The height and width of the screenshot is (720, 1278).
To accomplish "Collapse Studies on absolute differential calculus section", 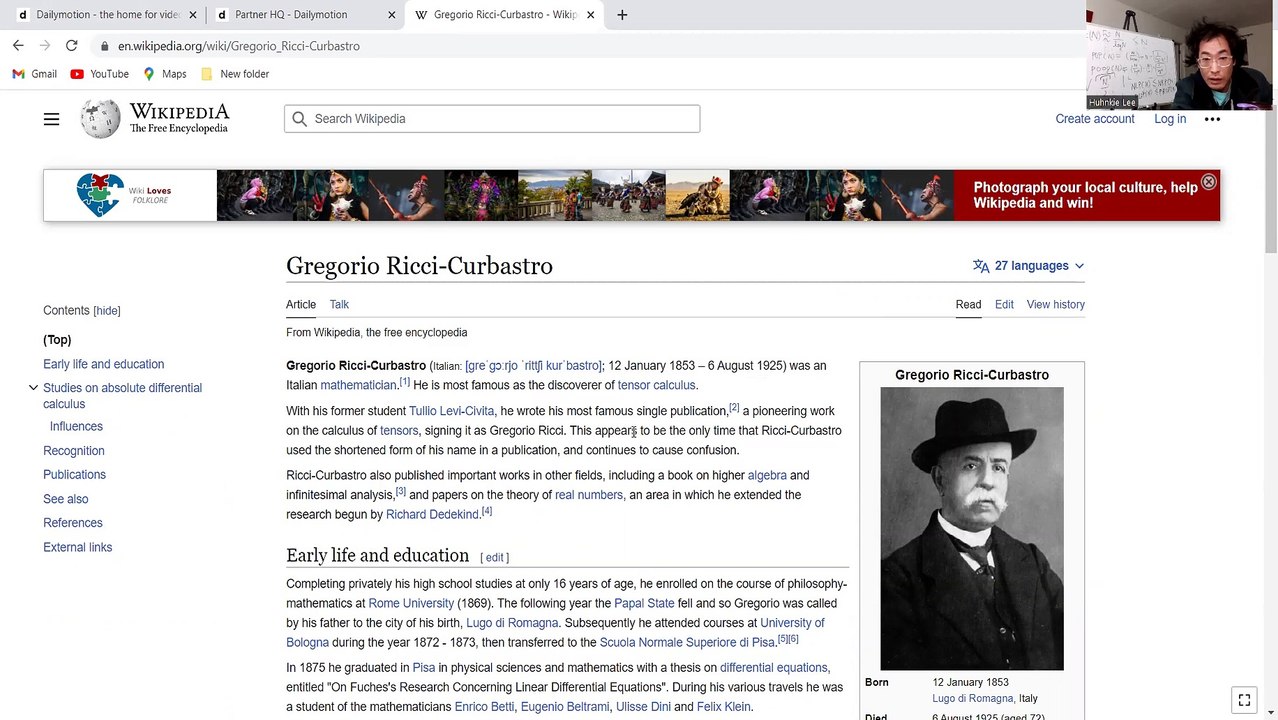I will [x=33, y=388].
